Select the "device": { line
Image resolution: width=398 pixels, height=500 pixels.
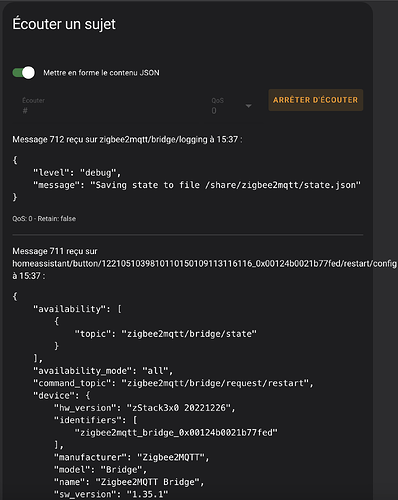[x=62, y=395]
